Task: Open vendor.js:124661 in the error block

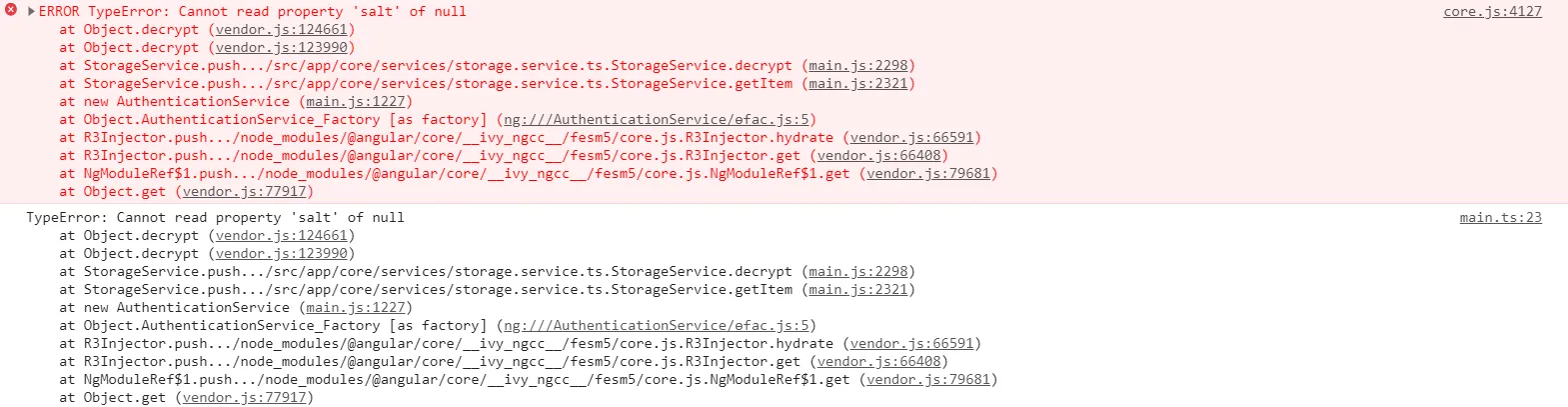Action: click(x=282, y=29)
